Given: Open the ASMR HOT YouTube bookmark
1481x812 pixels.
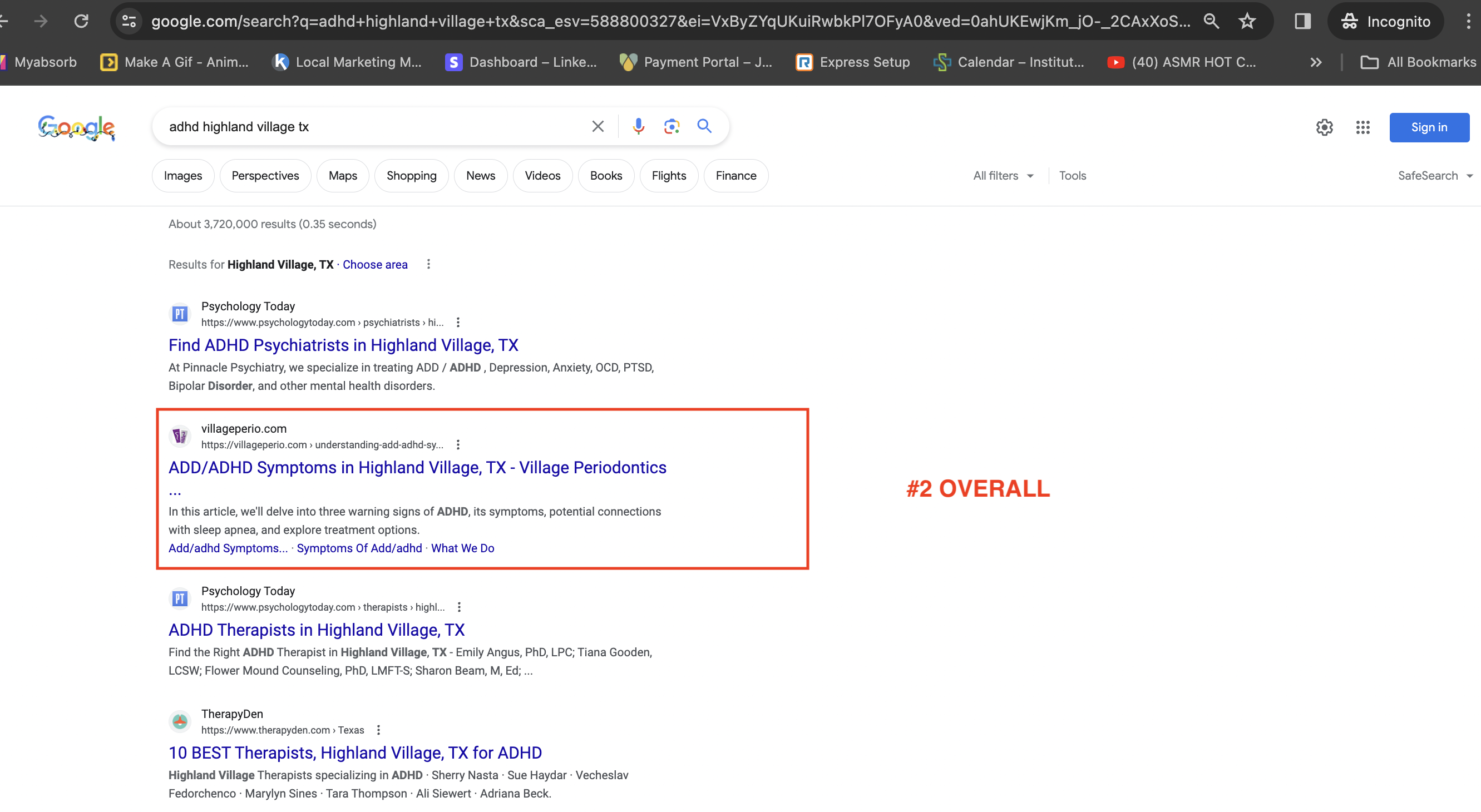Looking at the screenshot, I should 1182,62.
